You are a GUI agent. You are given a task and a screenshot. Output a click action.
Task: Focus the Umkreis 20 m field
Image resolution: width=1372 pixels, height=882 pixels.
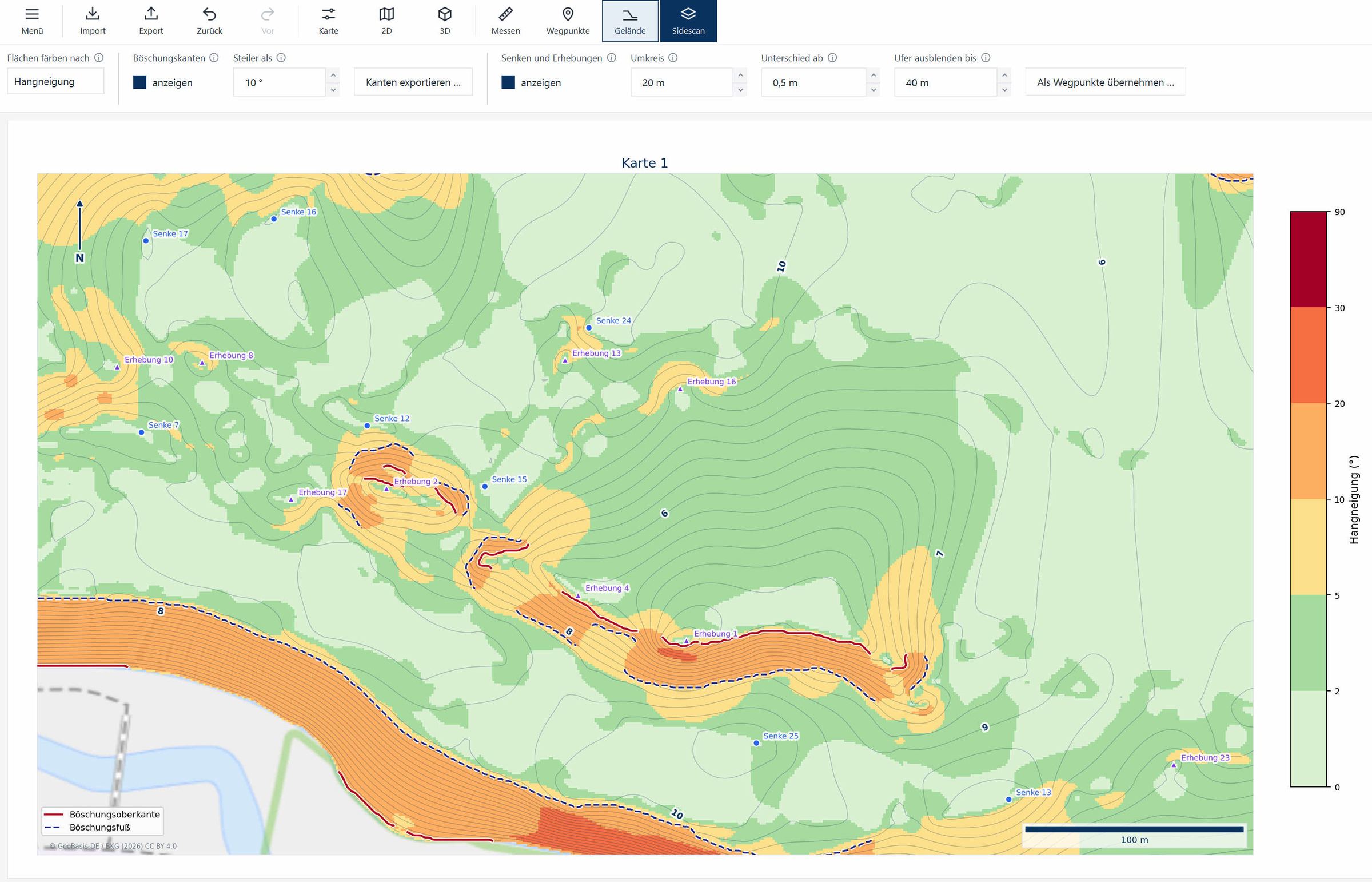(x=681, y=82)
